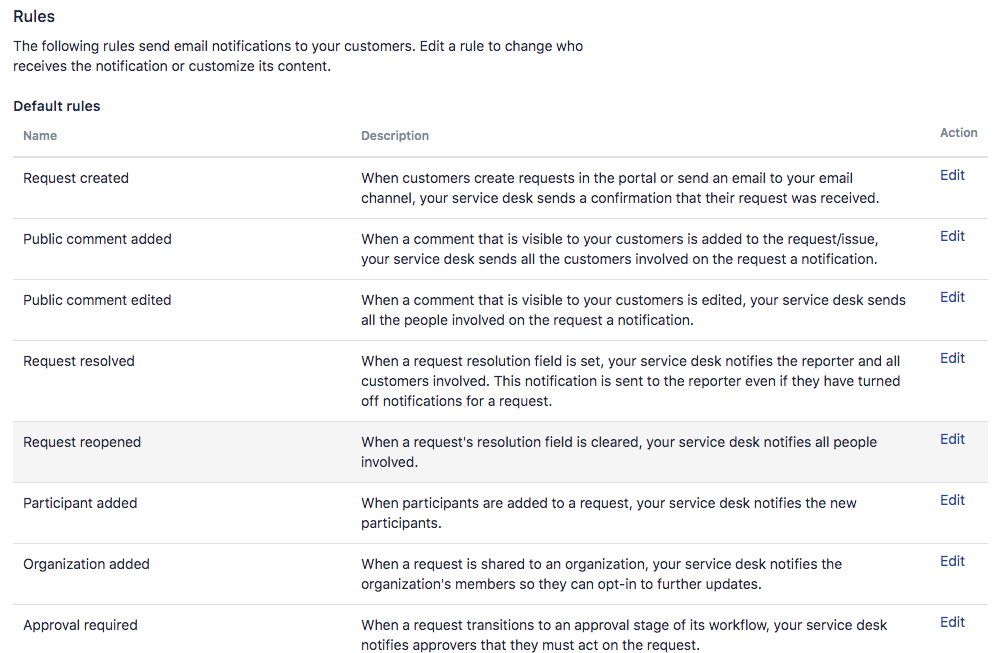Click the Default rules section heading
The image size is (997, 653).
click(57, 106)
